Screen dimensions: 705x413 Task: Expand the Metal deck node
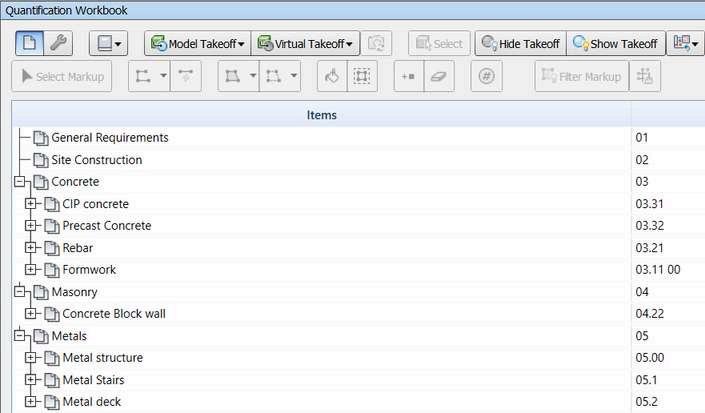(x=30, y=402)
